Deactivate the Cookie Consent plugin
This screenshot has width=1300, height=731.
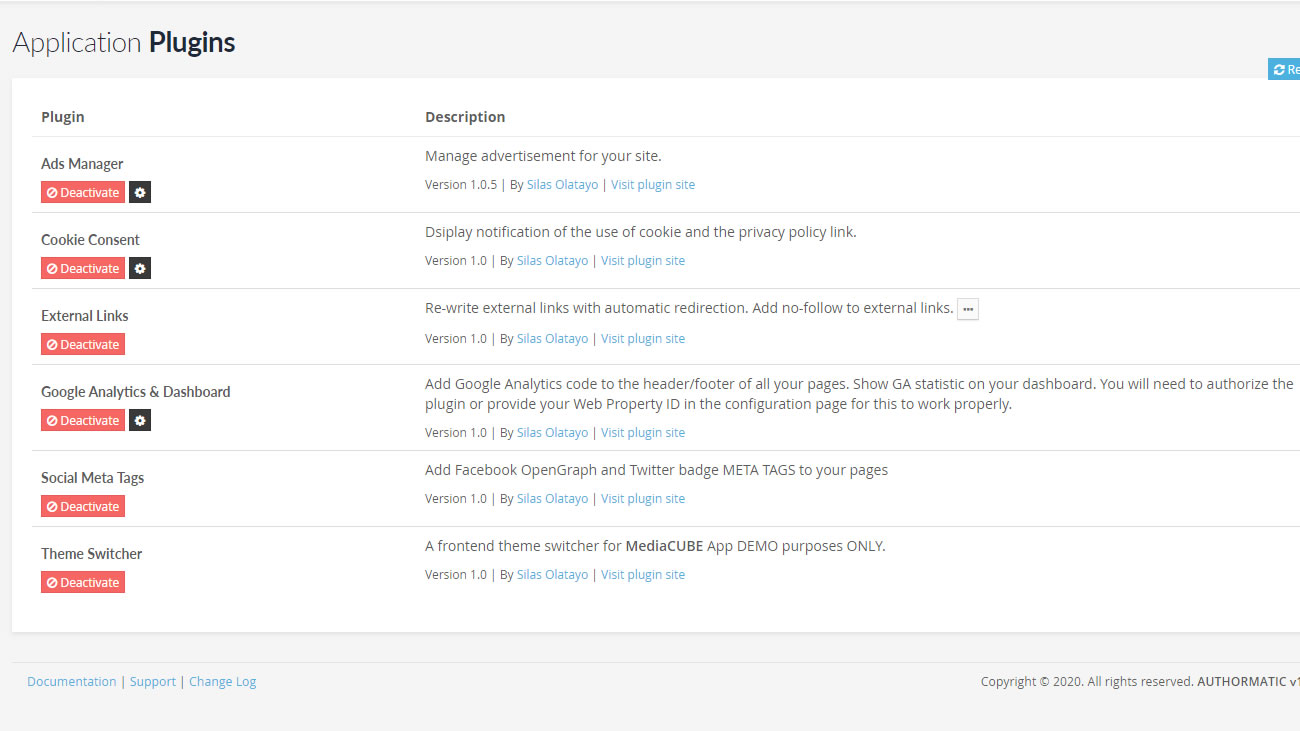(x=83, y=269)
